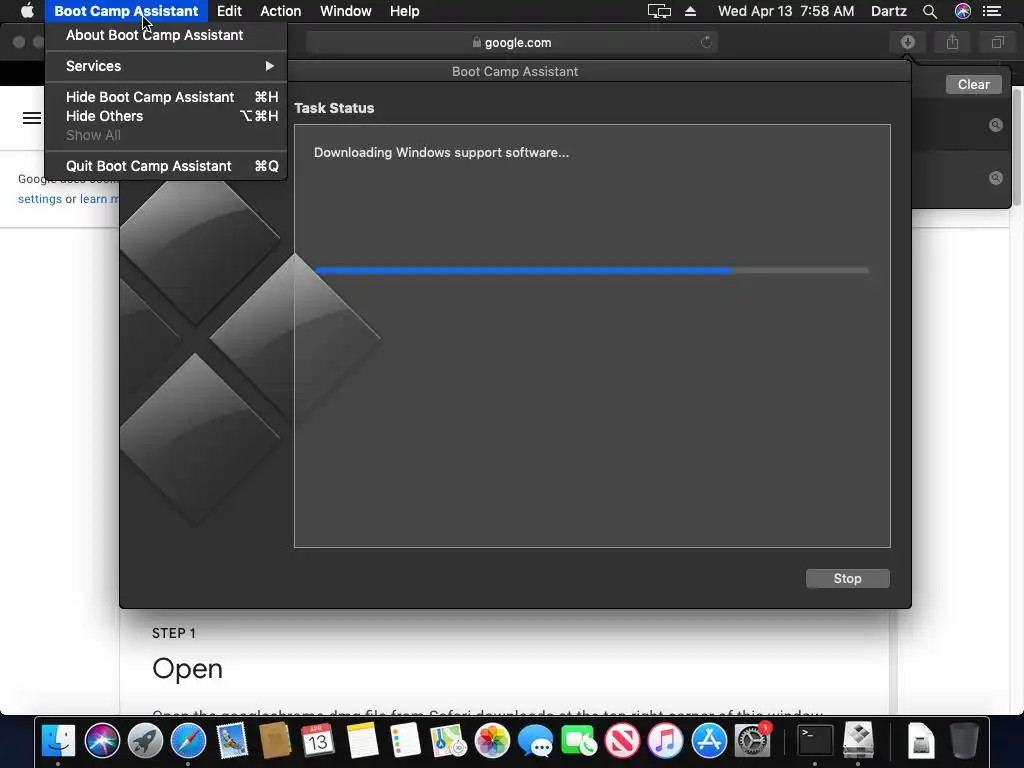Open Contacts book icon in Dock

[x=275, y=741]
